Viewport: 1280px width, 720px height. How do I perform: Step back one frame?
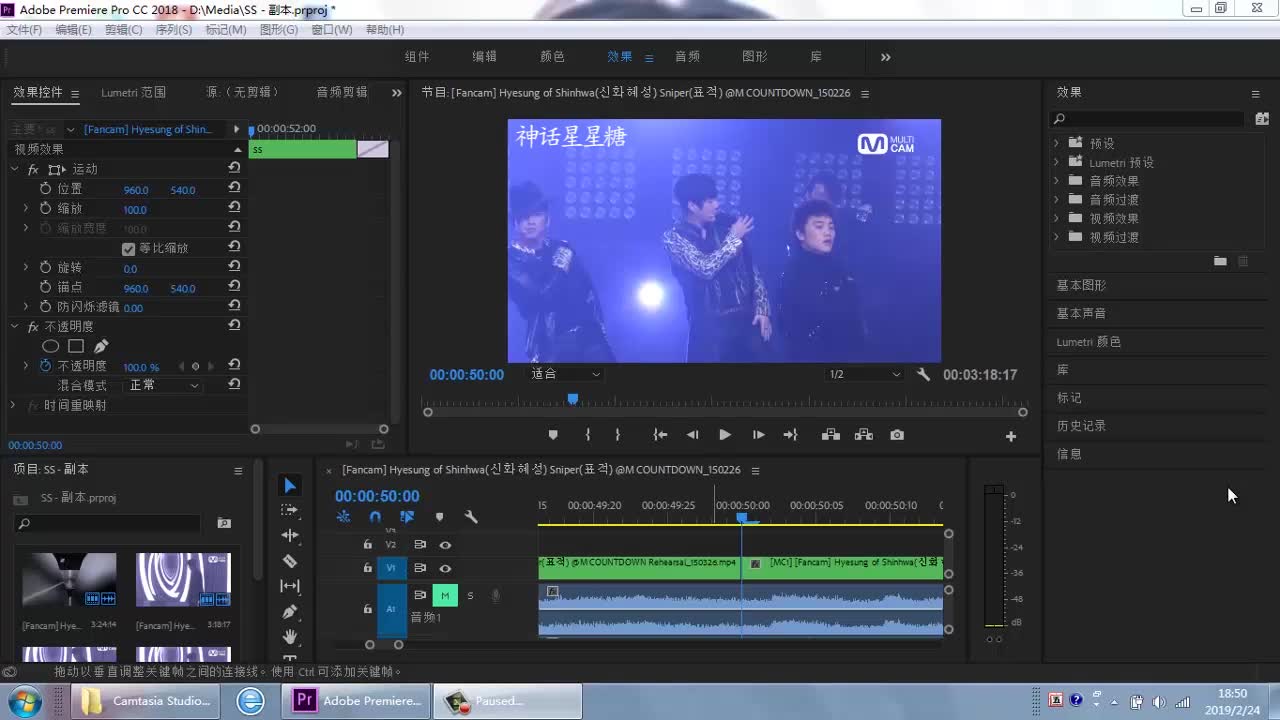(x=692, y=435)
